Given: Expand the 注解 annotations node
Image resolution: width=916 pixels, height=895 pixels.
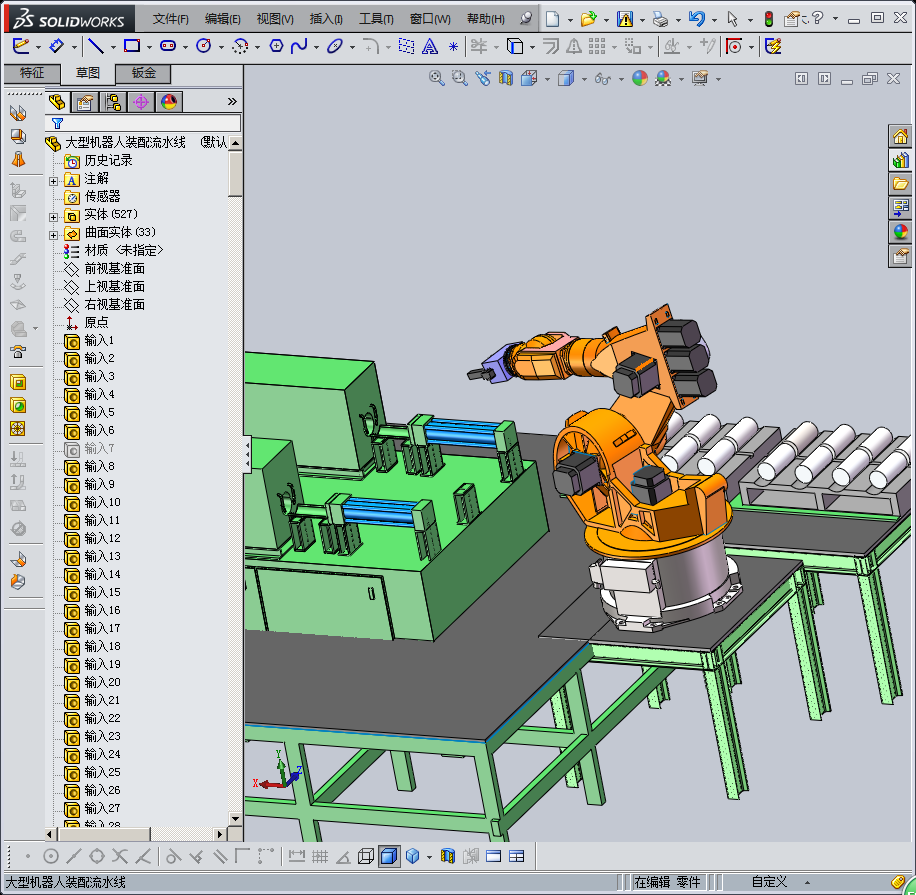Looking at the screenshot, I should click(54, 180).
